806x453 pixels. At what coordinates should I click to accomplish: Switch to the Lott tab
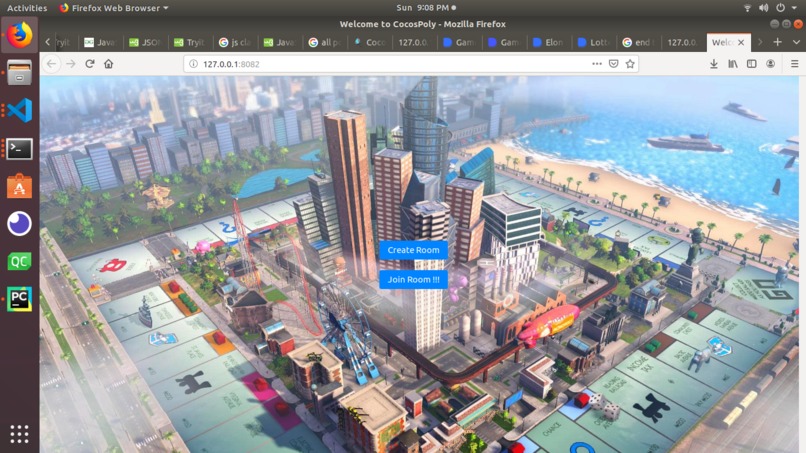(594, 42)
